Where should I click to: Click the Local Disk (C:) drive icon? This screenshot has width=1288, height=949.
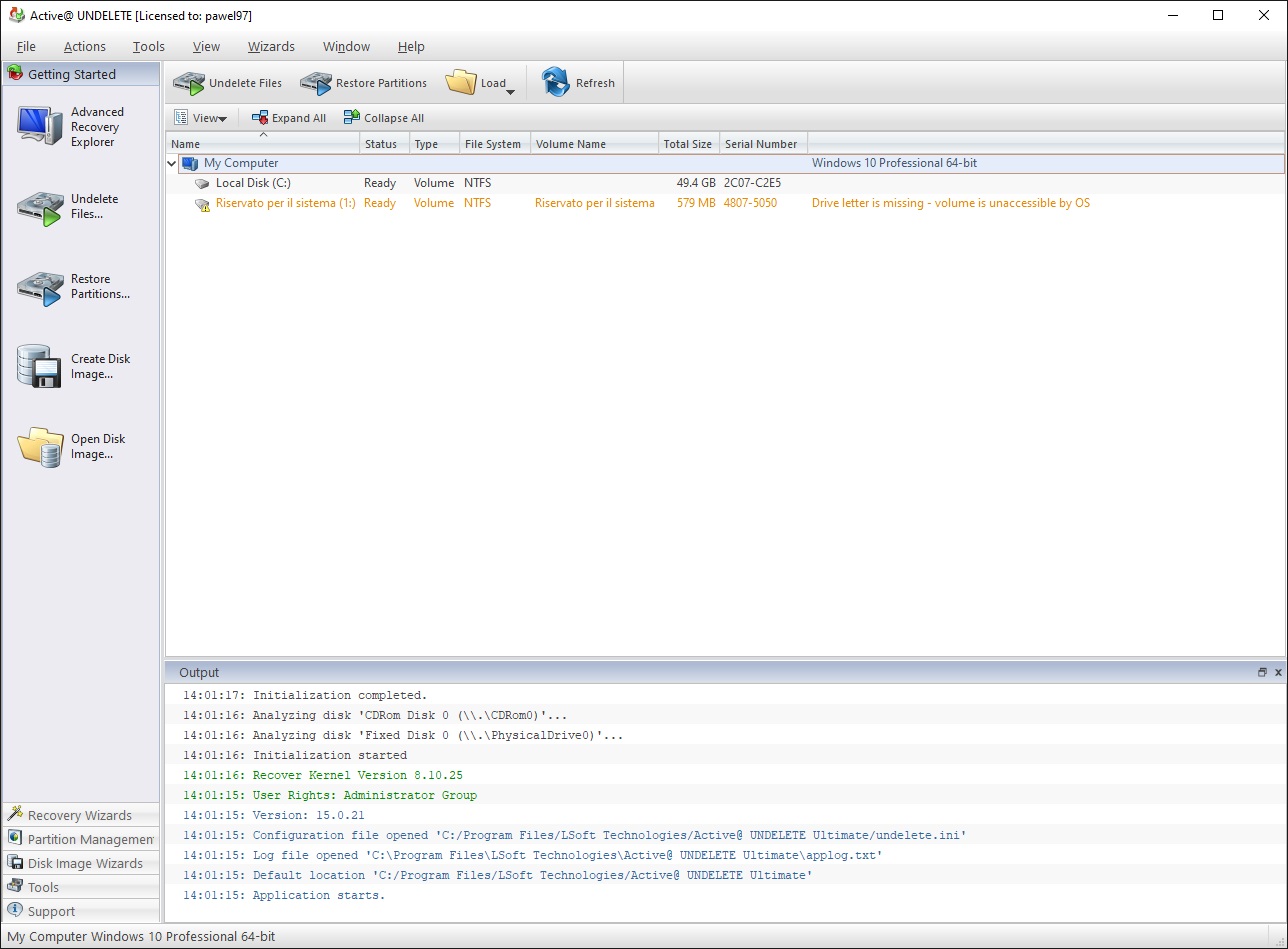pyautogui.click(x=203, y=184)
